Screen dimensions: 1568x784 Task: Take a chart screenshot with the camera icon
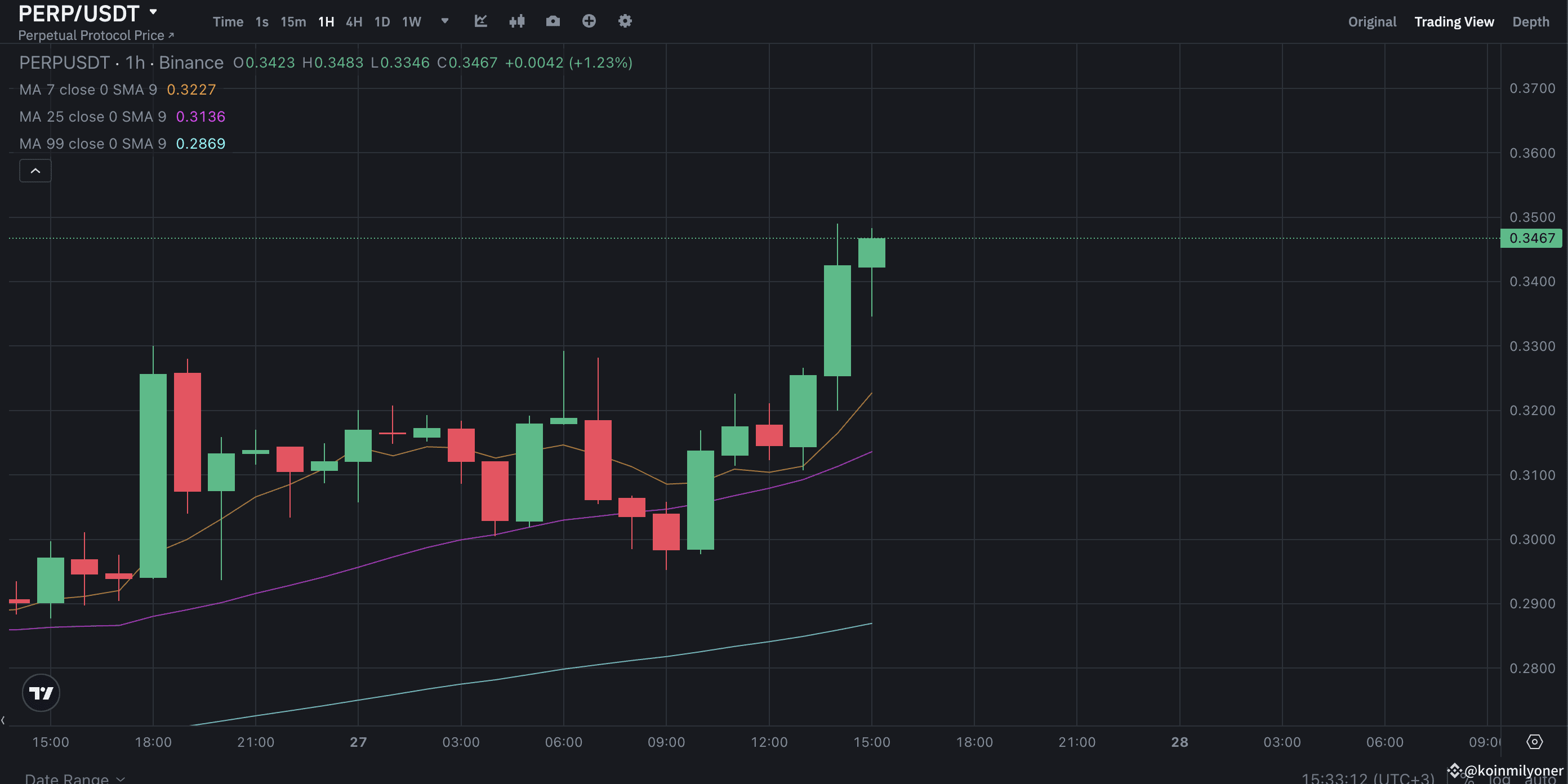pyautogui.click(x=553, y=21)
